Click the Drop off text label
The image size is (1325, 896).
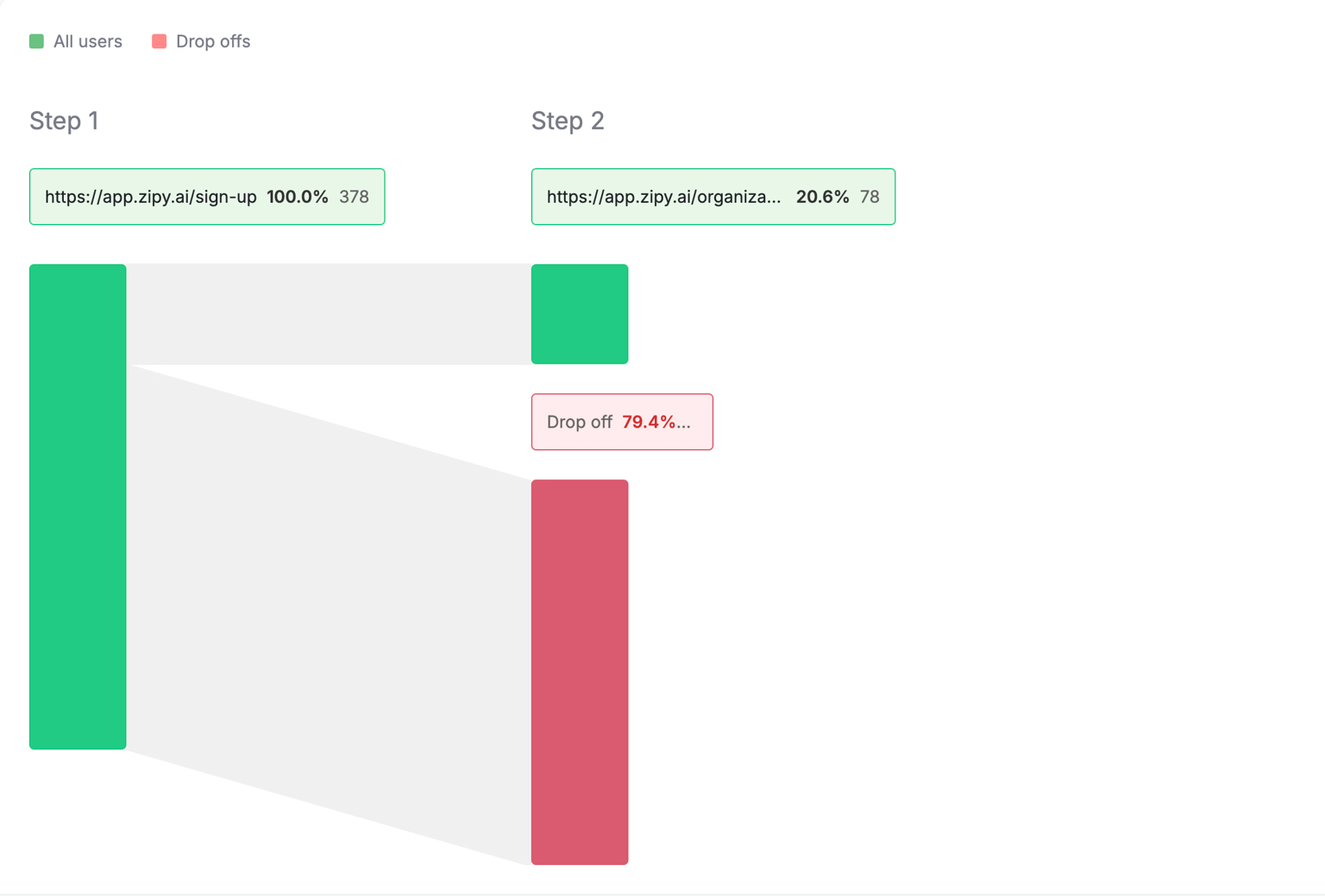[x=579, y=422]
